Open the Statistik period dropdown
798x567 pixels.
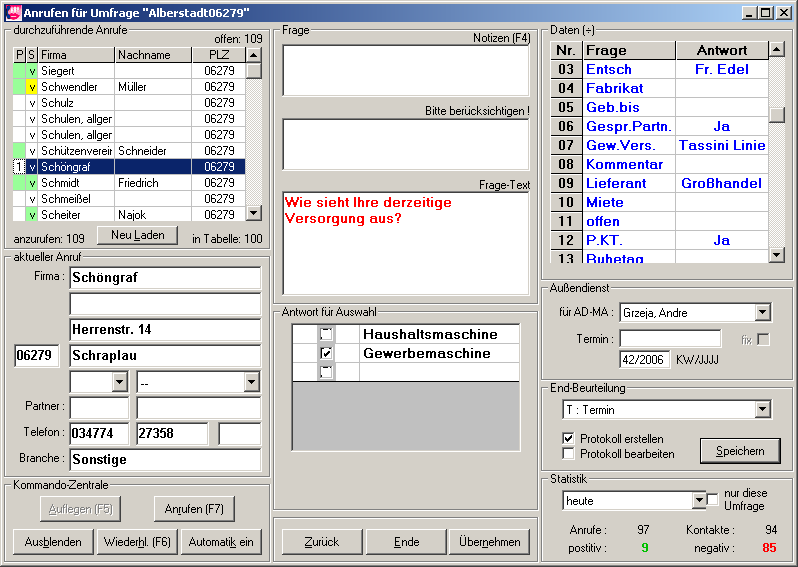[x=699, y=500]
